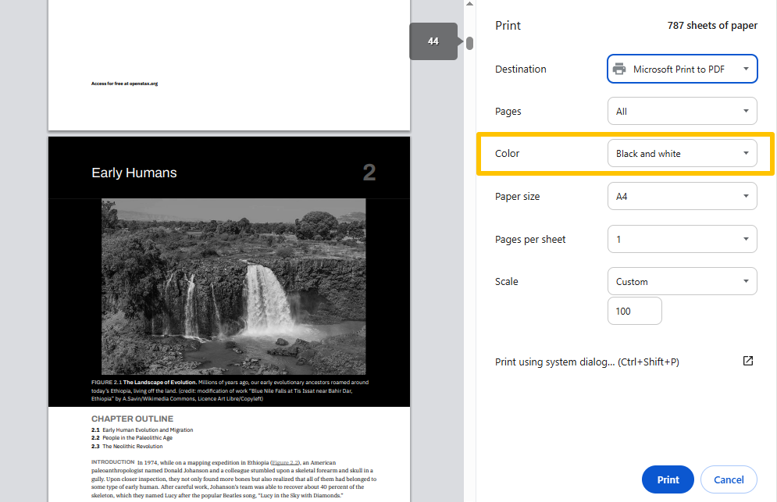Image resolution: width=777 pixels, height=502 pixels.
Task: Open the Destination dropdown
Action: [x=682, y=69]
